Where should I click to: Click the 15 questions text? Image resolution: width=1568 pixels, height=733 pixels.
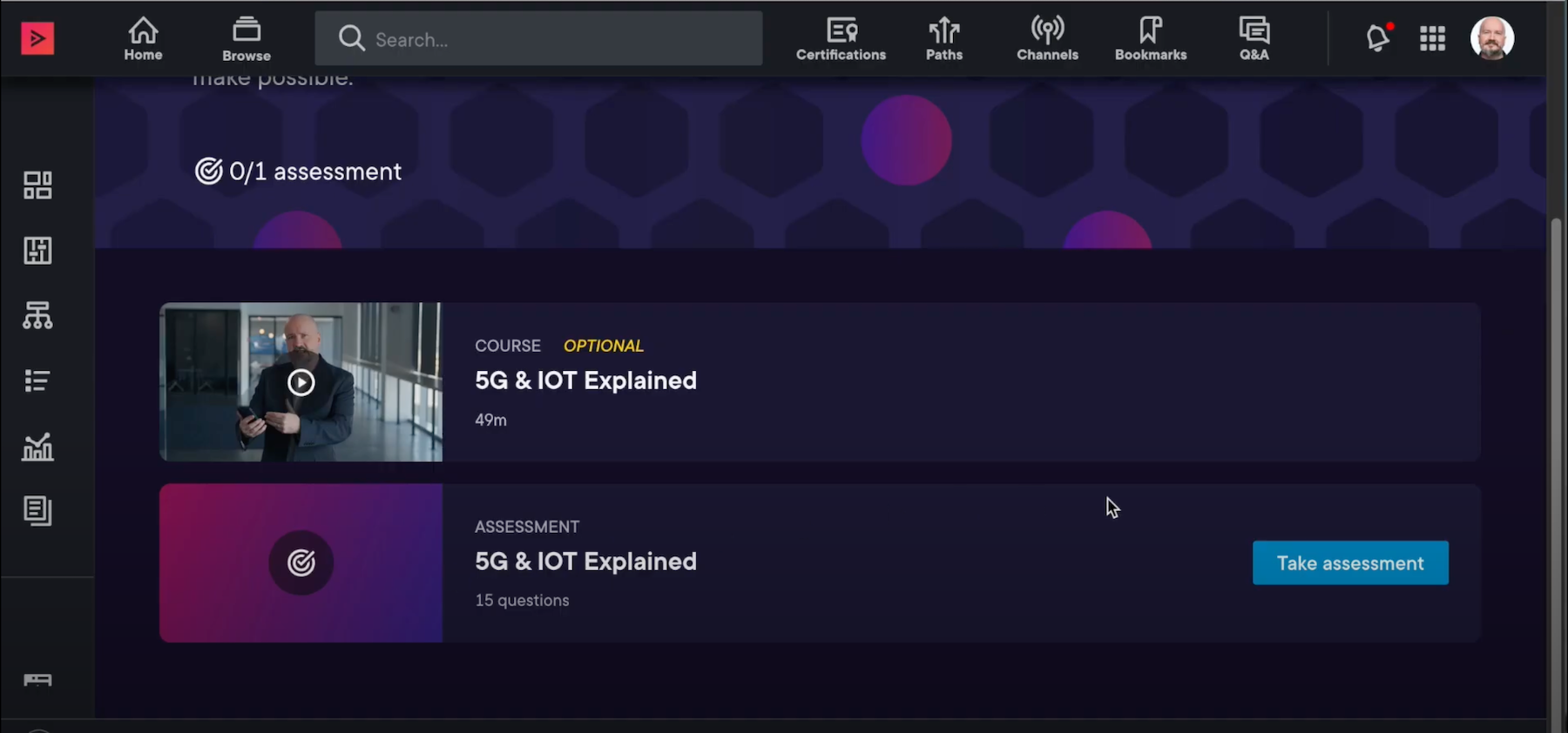(522, 601)
